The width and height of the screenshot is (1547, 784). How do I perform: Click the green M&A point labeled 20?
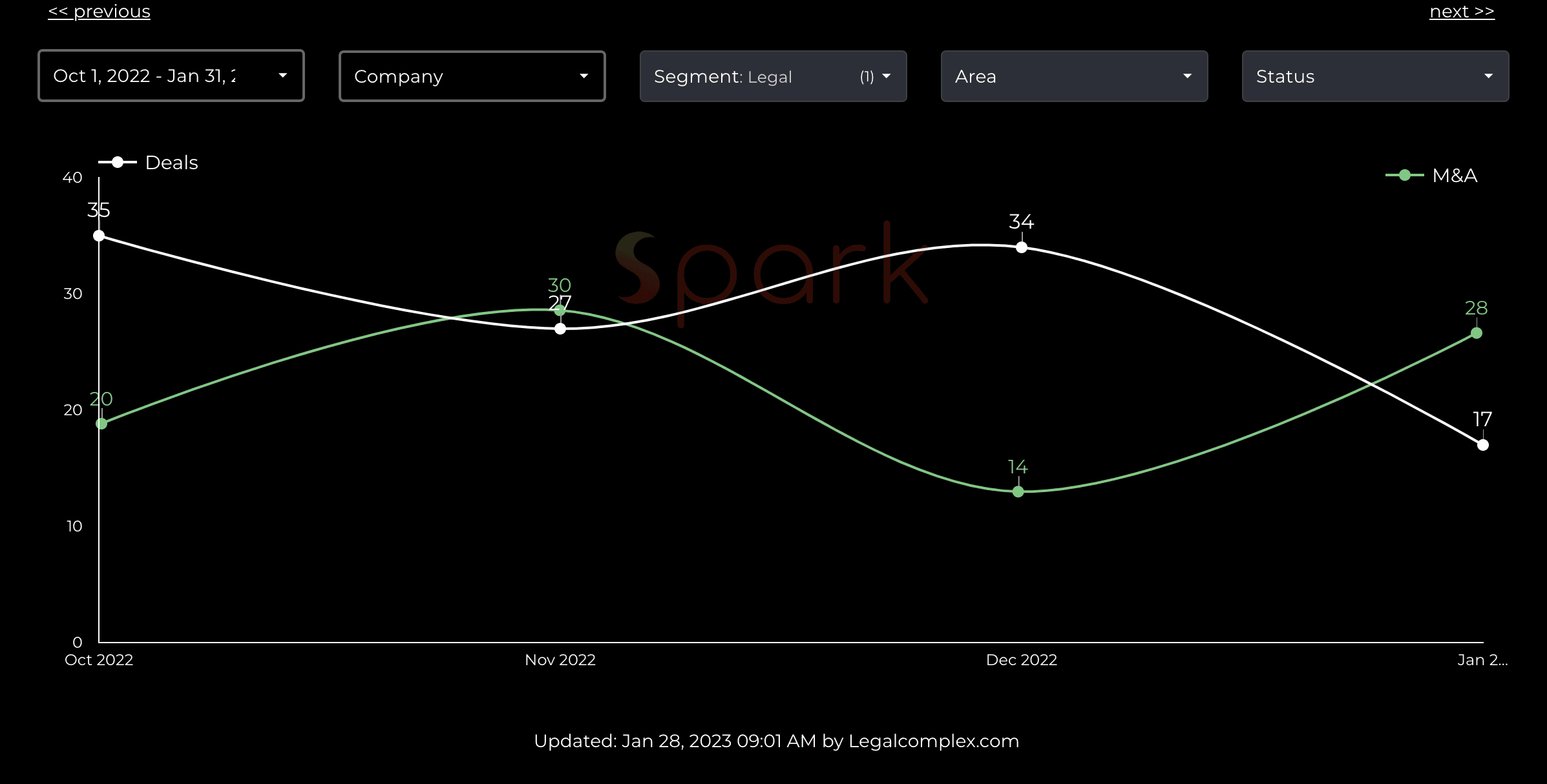(x=101, y=424)
